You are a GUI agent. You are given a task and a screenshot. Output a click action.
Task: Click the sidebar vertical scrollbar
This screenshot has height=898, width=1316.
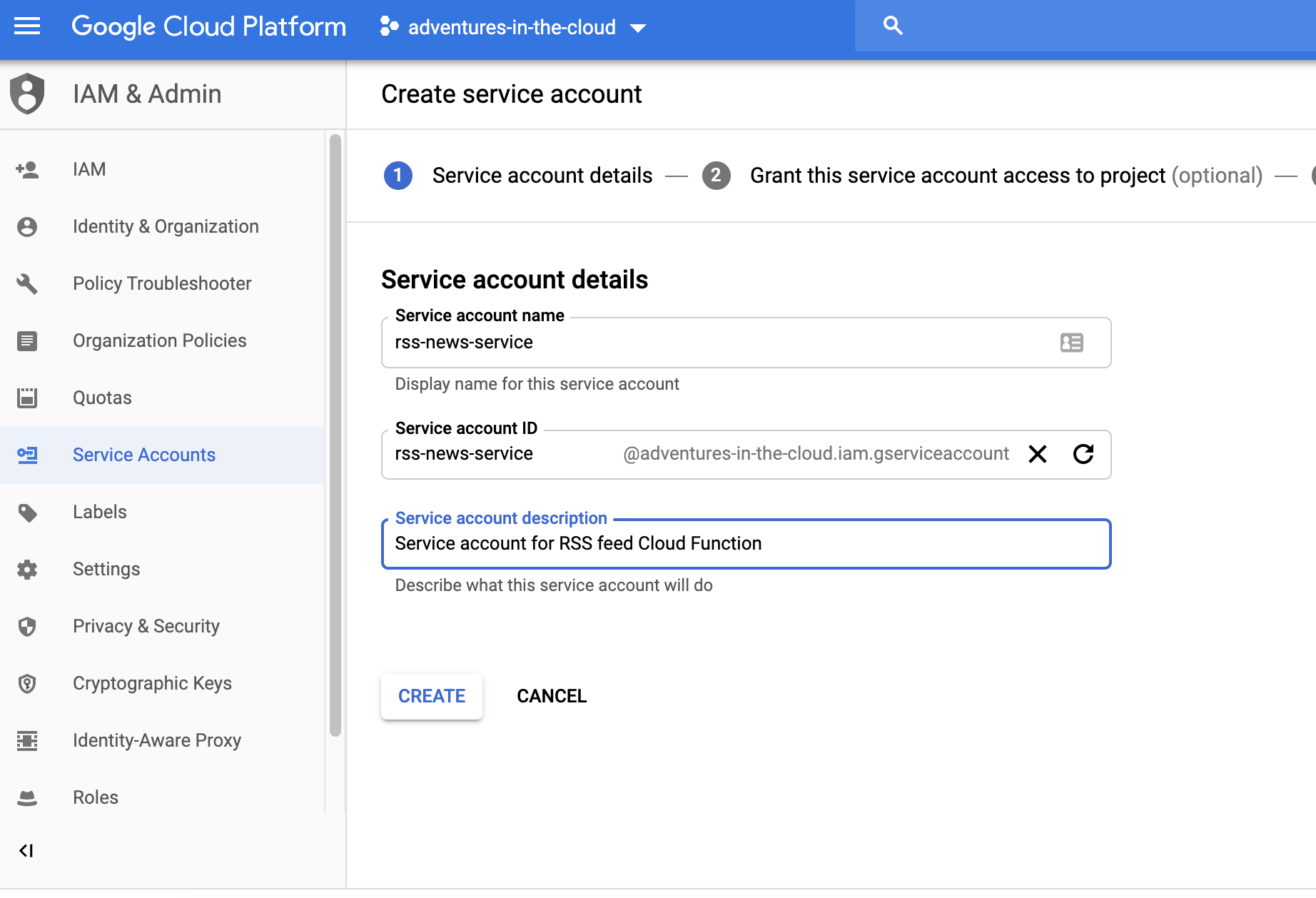coord(335,435)
